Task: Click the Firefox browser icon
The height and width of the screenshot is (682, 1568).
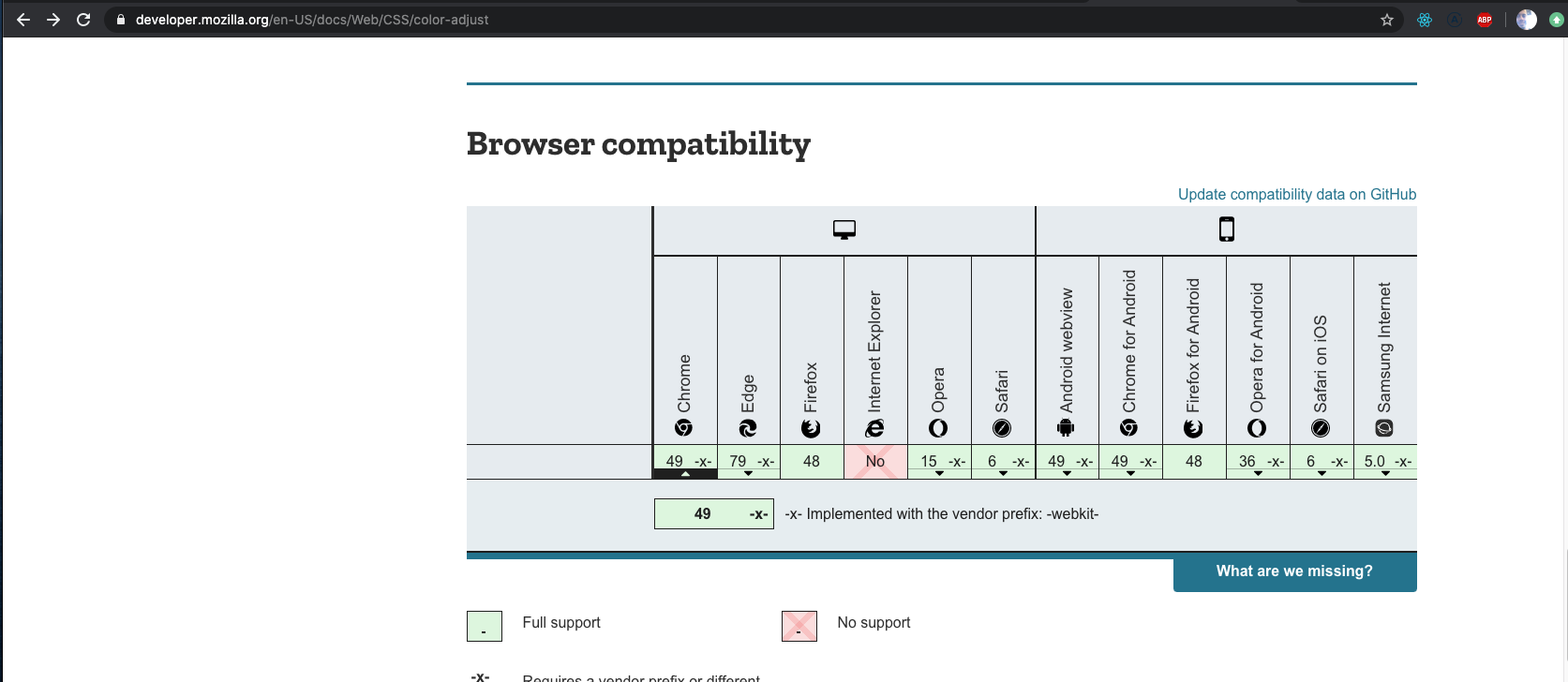Action: pyautogui.click(x=812, y=428)
